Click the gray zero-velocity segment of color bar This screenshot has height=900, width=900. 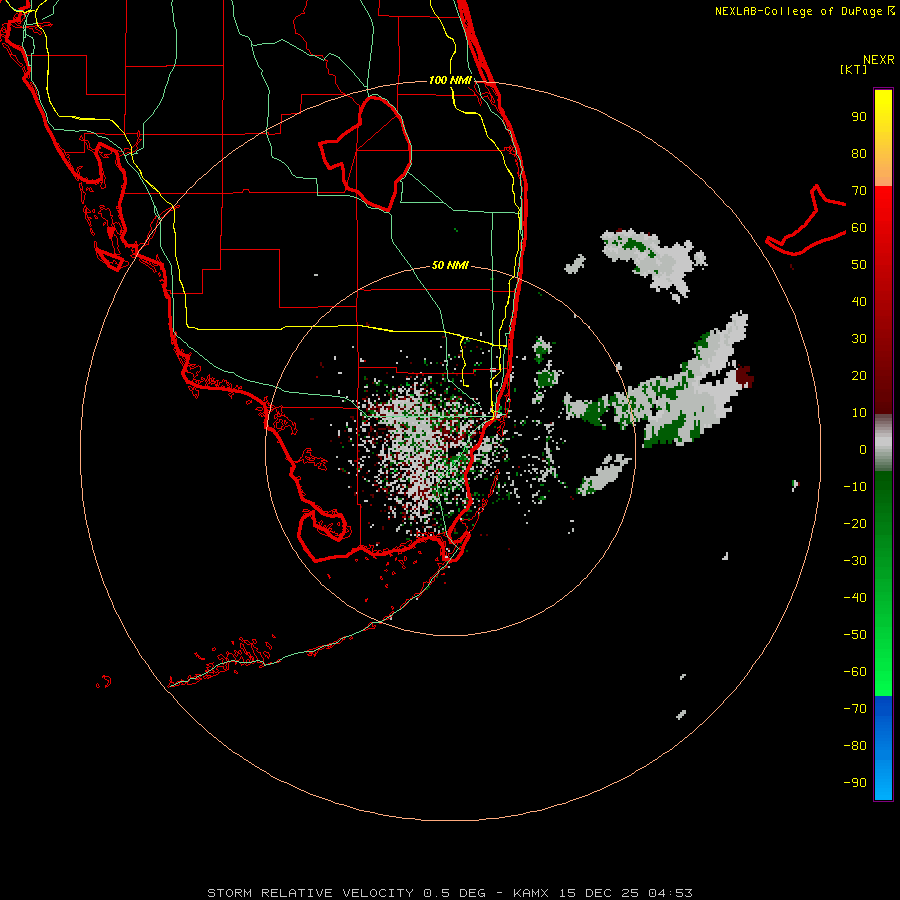coord(883,443)
